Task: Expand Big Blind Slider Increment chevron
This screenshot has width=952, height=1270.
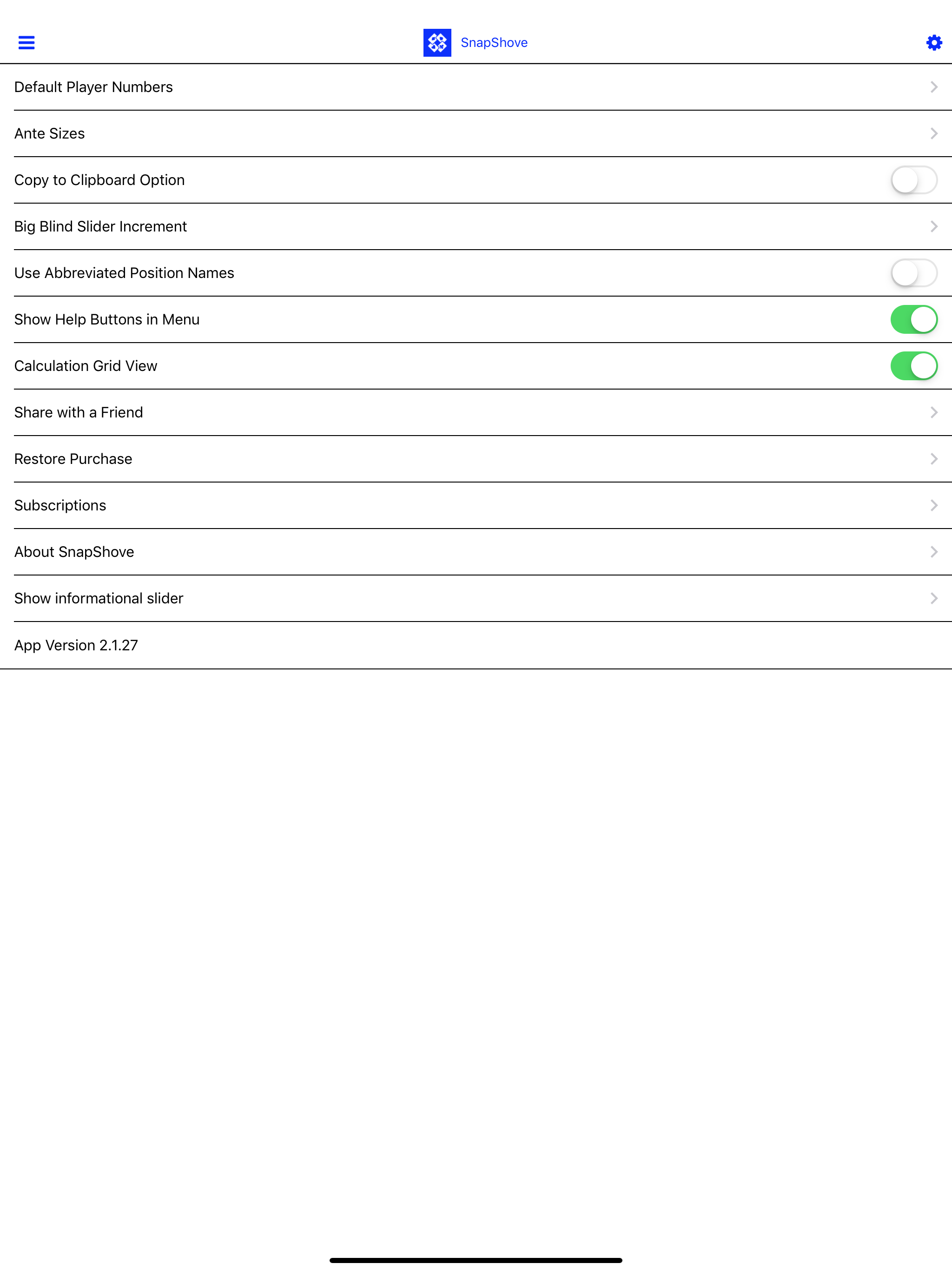Action: [x=933, y=227]
